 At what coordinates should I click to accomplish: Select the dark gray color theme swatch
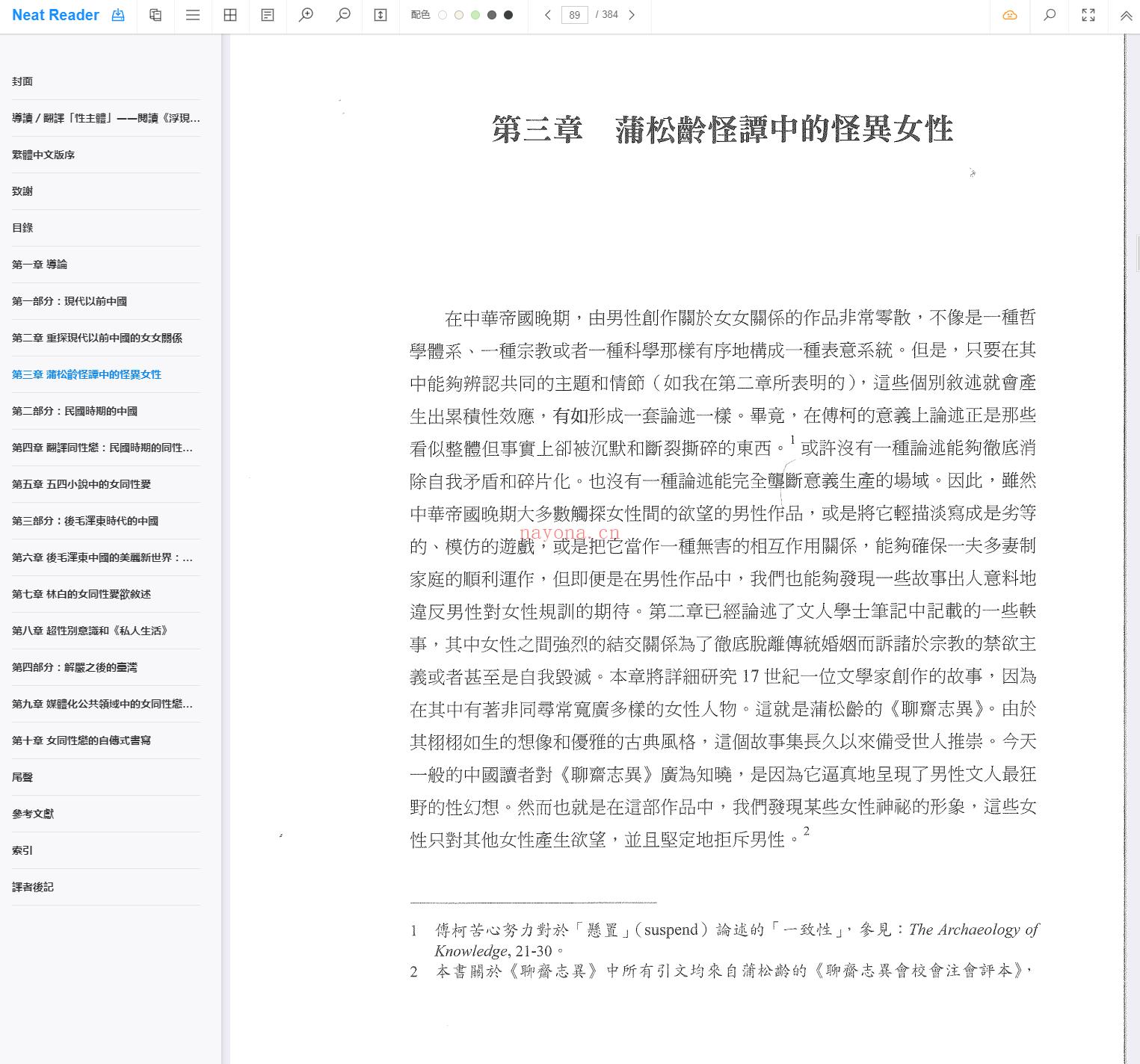point(492,15)
